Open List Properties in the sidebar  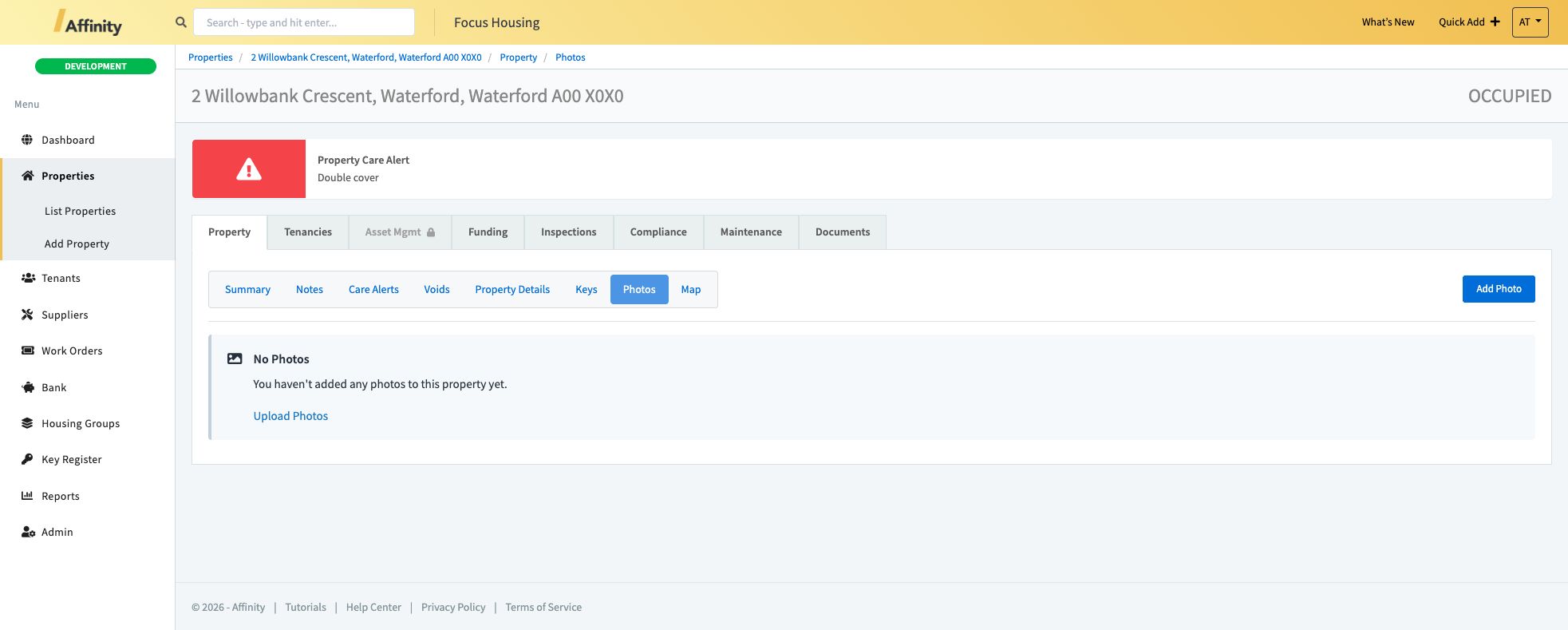tap(80, 211)
